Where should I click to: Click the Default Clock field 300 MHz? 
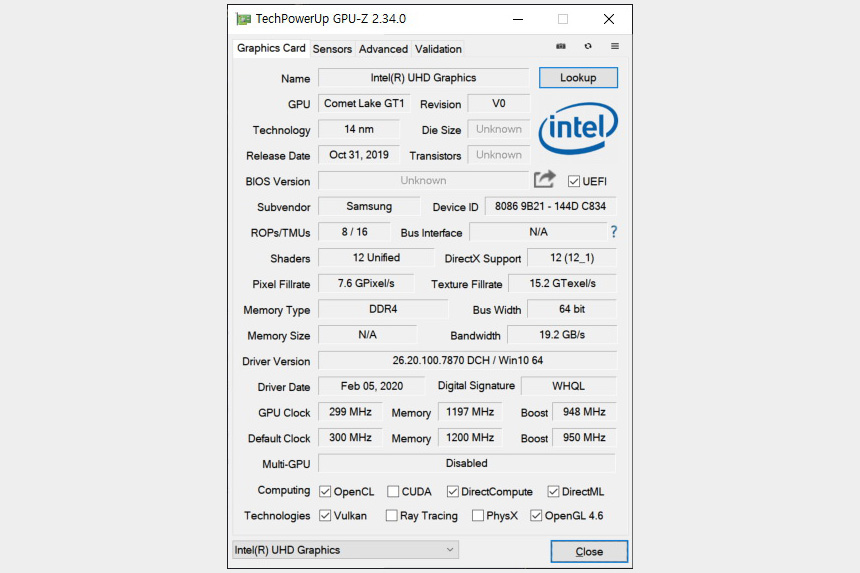(350, 438)
